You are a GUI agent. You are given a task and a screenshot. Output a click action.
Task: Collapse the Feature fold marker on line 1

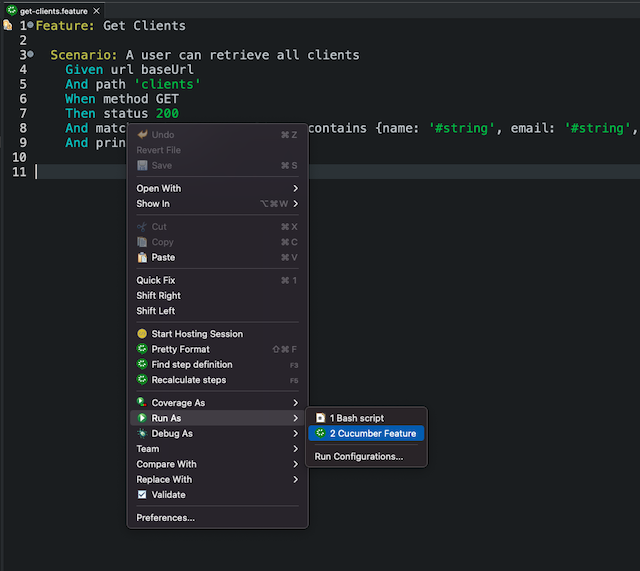[30, 25]
